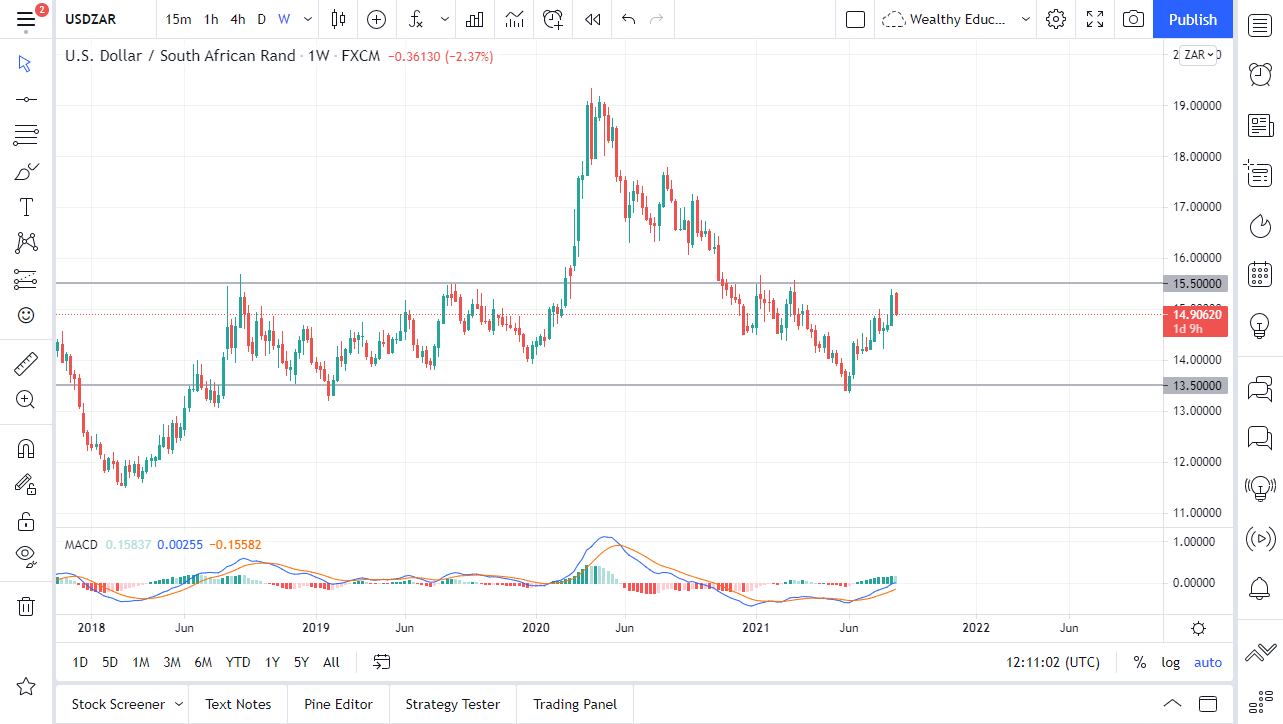Select the 1Y date range
Screen dimensions: 1283x724
coord(271,662)
